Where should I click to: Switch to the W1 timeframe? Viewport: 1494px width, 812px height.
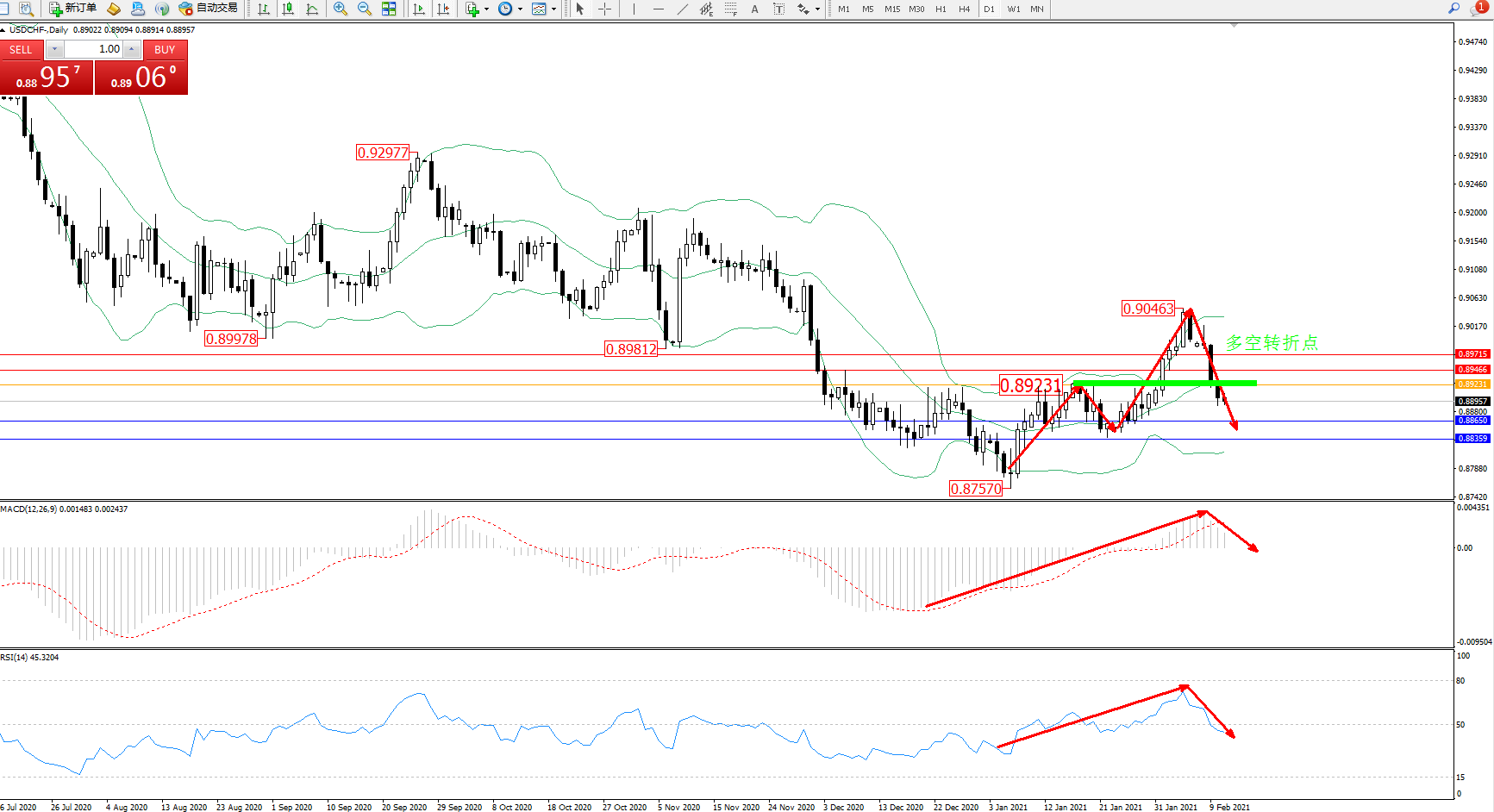point(1013,9)
